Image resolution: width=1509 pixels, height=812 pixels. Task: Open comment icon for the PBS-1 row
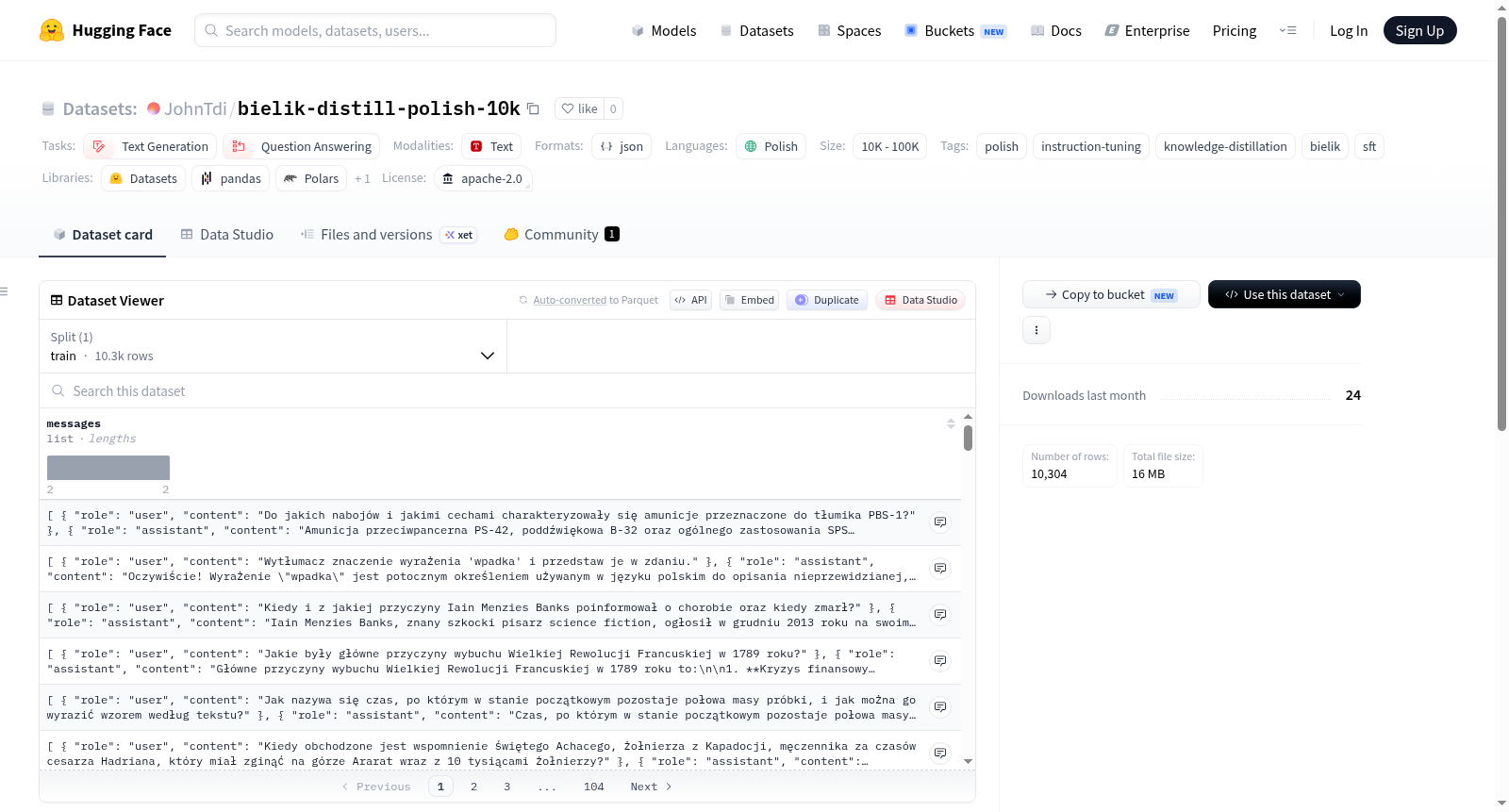click(x=940, y=522)
